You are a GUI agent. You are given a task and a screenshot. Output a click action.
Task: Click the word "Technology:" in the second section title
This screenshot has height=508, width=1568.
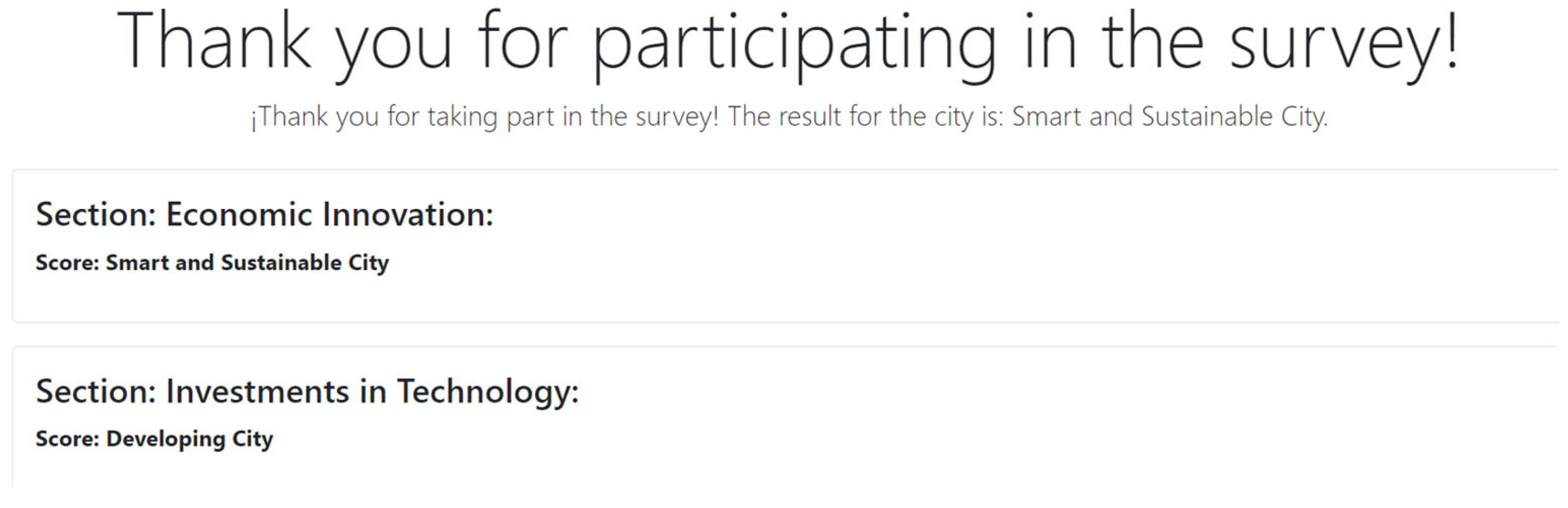(488, 391)
